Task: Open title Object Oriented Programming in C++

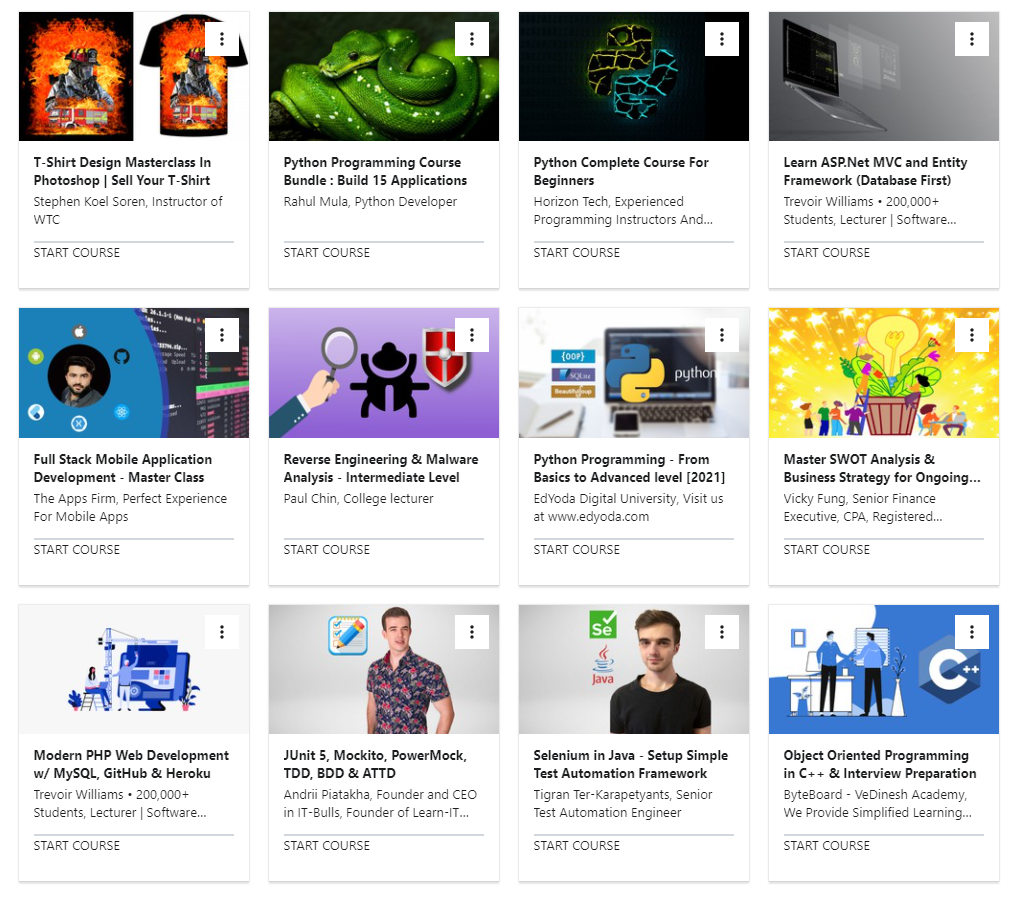Action: click(880, 764)
